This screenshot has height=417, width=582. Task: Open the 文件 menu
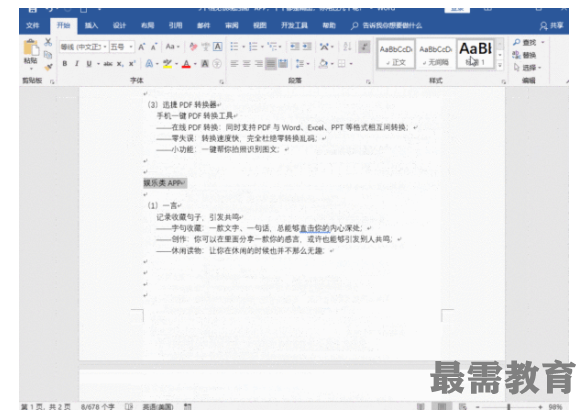[33, 25]
